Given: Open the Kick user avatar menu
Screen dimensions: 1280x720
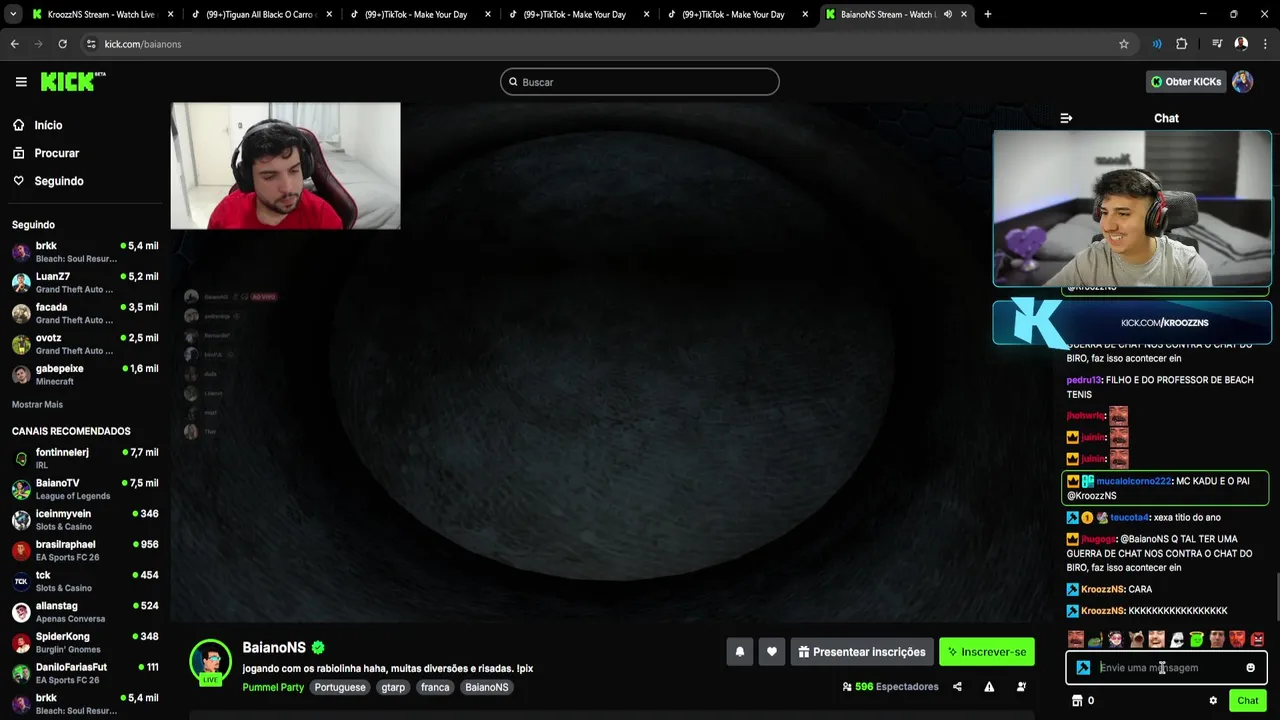Looking at the screenshot, I should pyautogui.click(x=1242, y=82).
